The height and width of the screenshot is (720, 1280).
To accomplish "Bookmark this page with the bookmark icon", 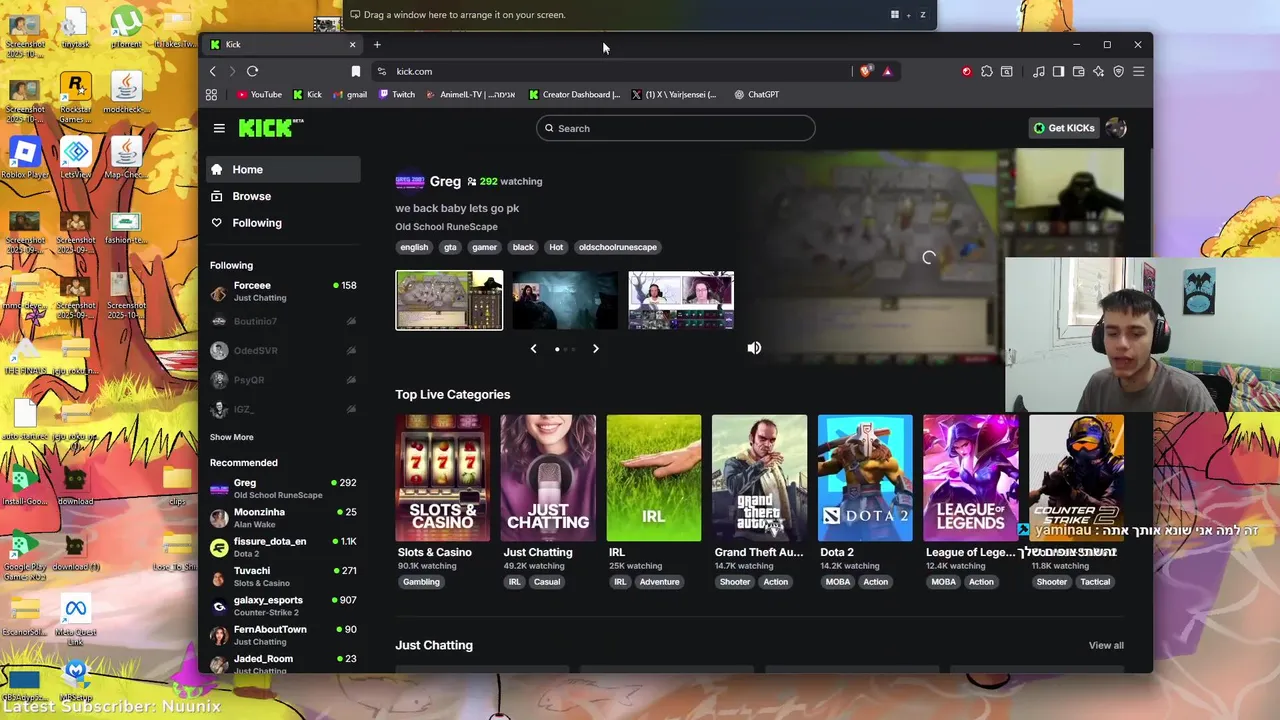I will [x=355, y=71].
